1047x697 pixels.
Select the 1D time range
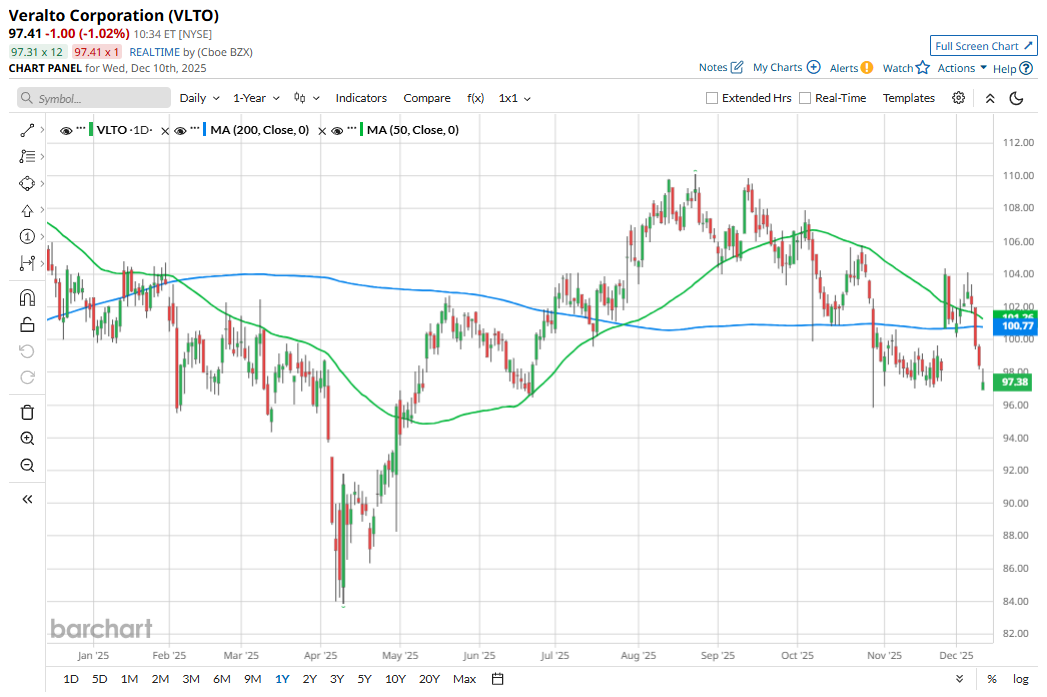[x=71, y=679]
